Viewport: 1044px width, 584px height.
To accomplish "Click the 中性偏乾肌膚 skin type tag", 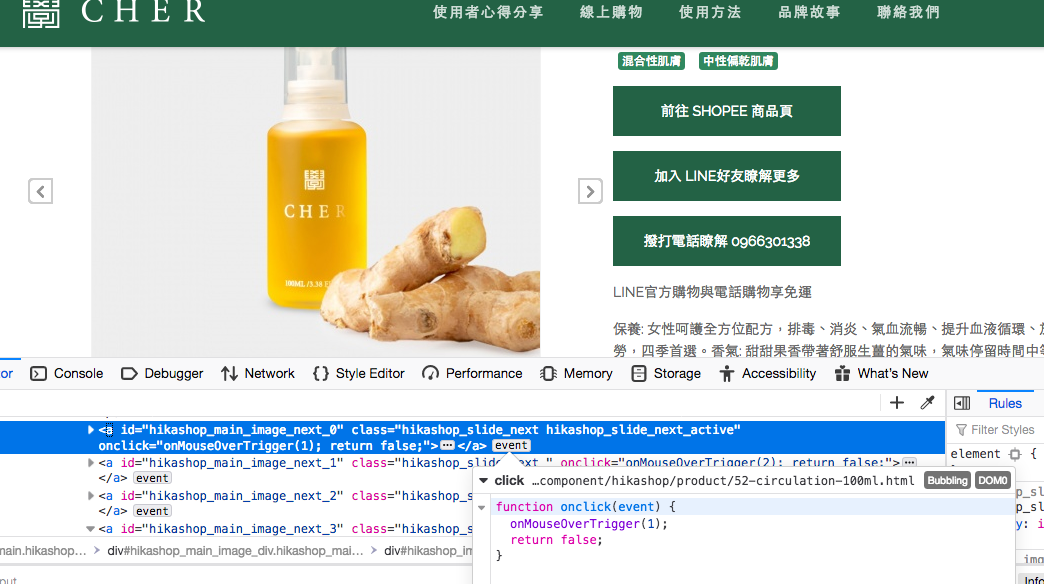I will [738, 61].
